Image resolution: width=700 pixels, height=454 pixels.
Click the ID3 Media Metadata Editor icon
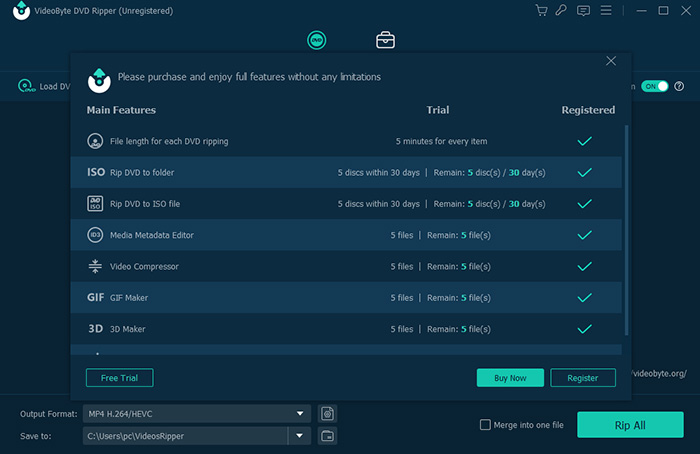(95, 235)
